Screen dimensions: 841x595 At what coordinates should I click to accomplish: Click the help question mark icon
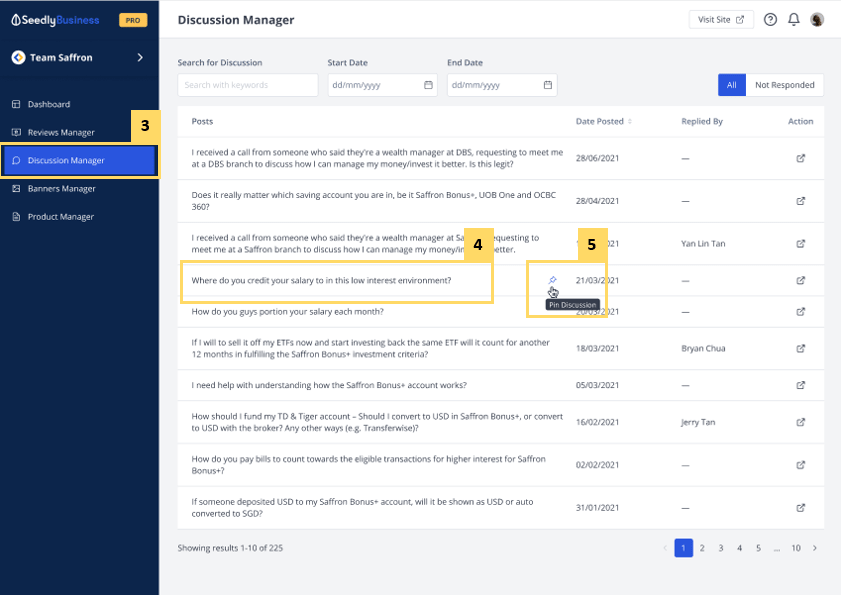[770, 20]
